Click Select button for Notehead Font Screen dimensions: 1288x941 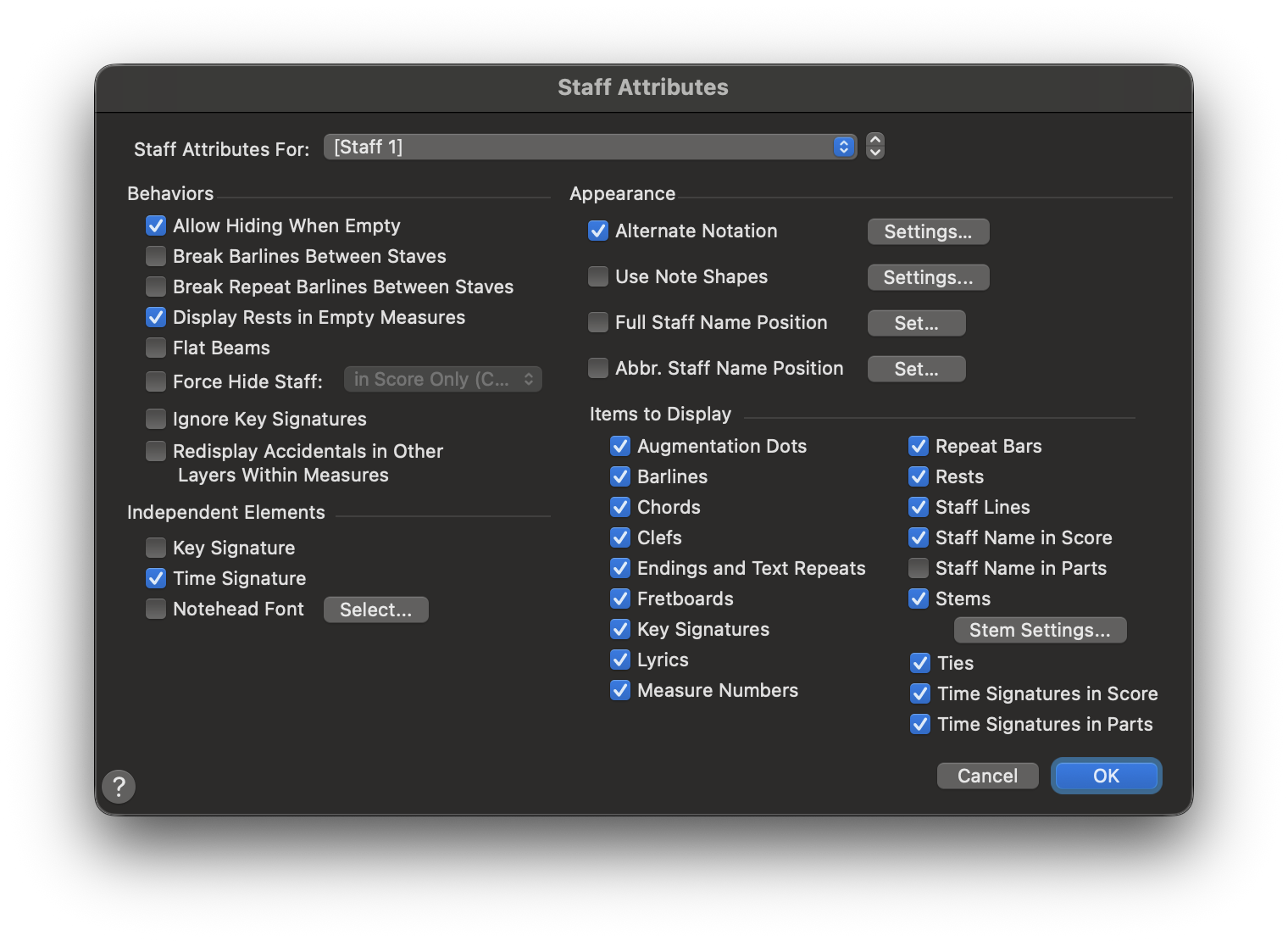(x=375, y=610)
